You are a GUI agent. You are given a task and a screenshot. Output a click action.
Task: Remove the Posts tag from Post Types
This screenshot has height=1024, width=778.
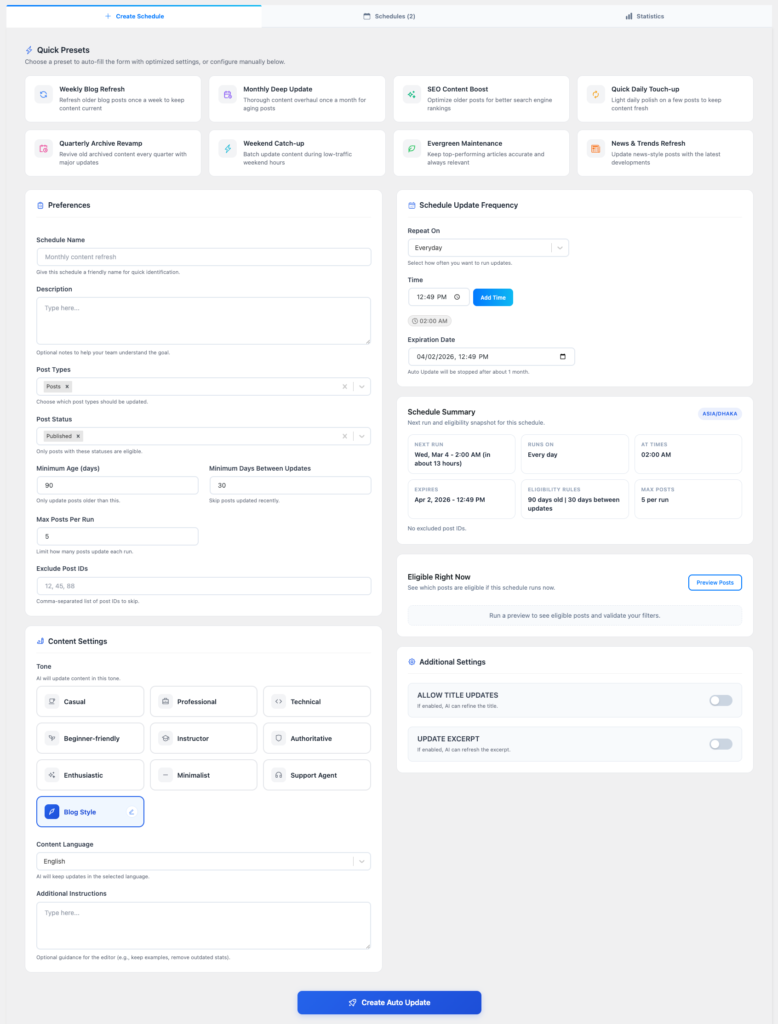(68, 386)
